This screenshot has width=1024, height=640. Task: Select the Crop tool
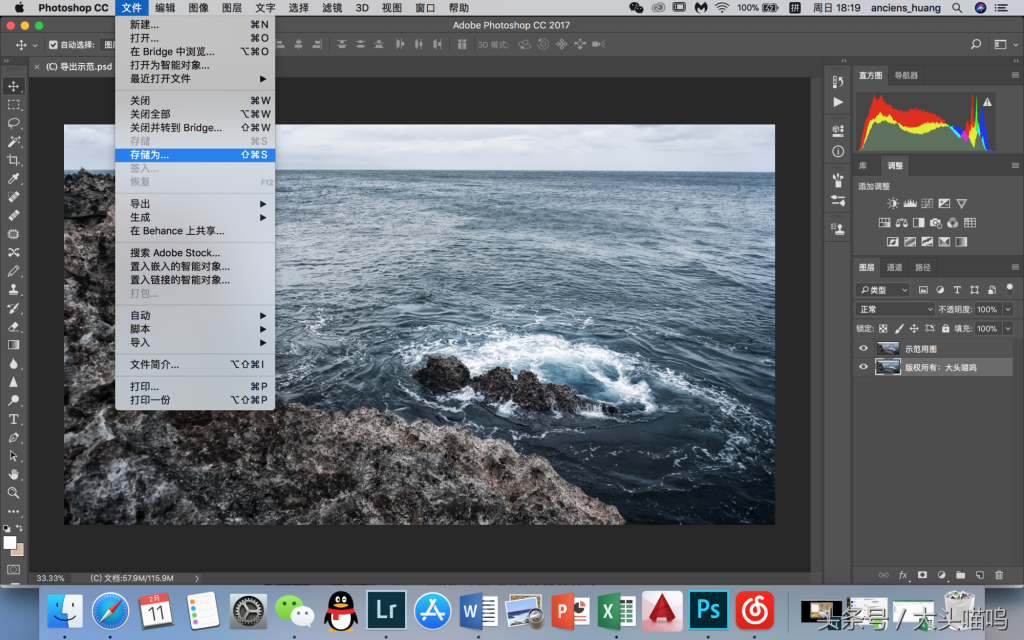point(13,160)
